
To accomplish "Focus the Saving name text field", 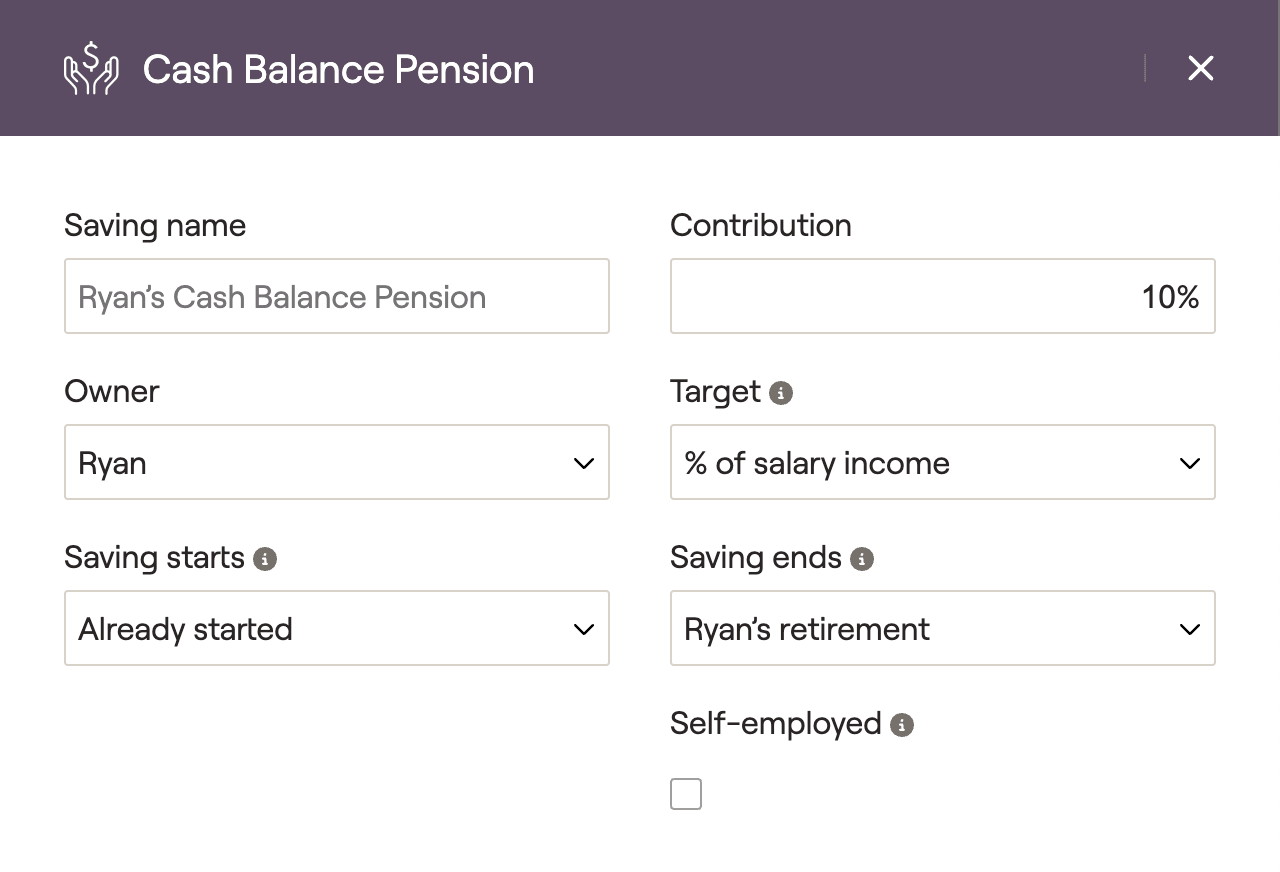I will [x=337, y=296].
